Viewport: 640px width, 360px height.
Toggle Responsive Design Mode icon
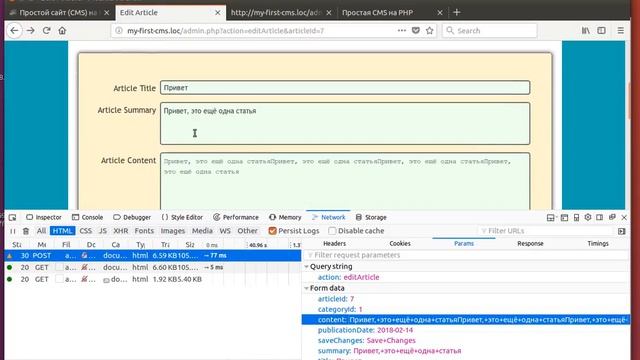pos(576,218)
